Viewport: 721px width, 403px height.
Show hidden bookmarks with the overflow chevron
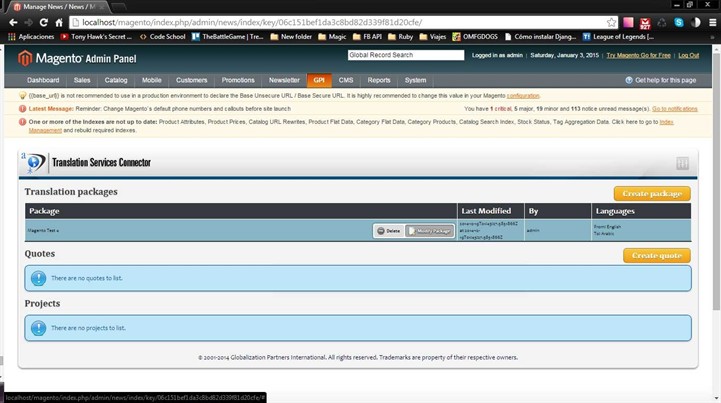click(x=712, y=37)
